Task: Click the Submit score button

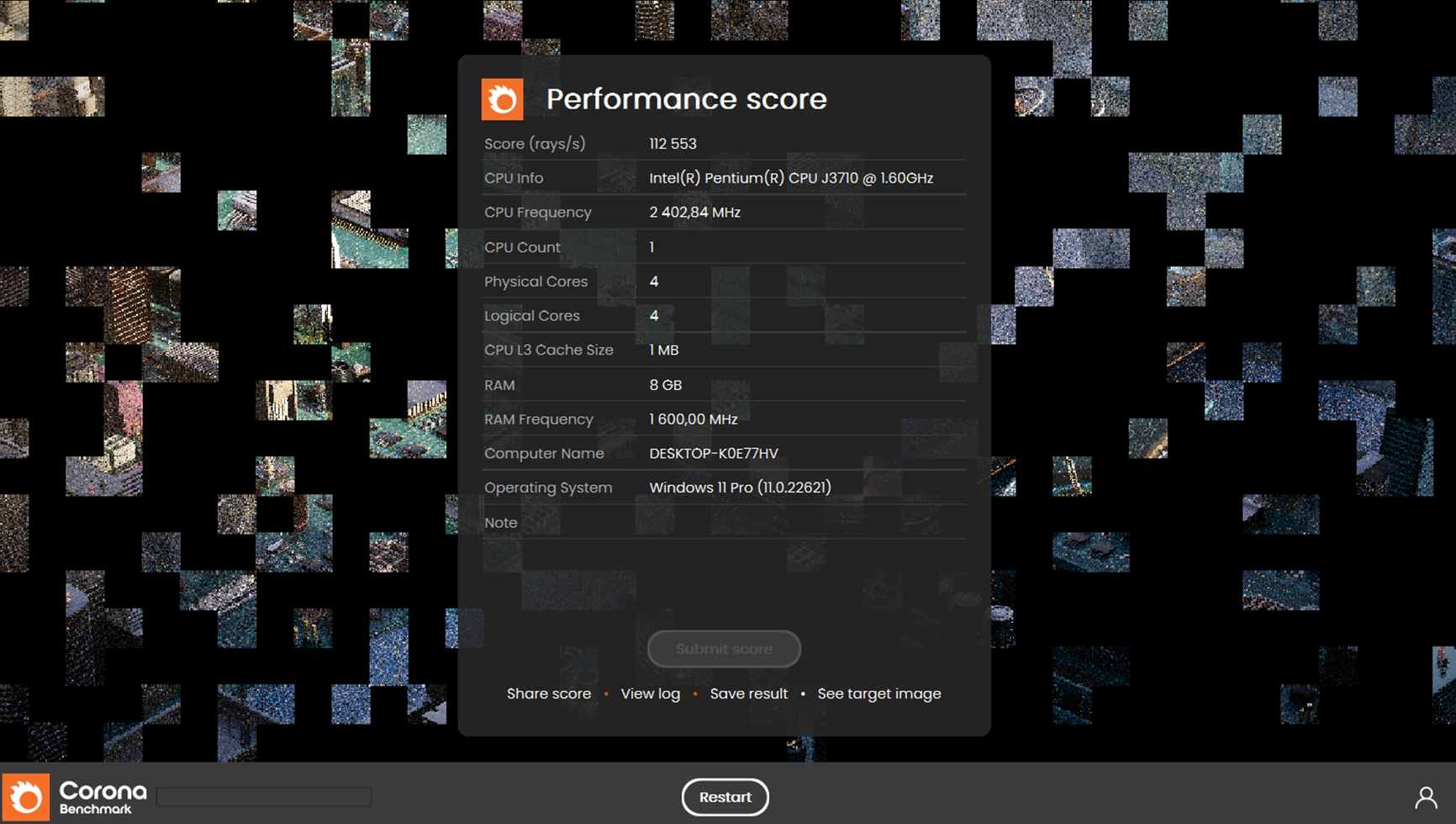Action: point(724,649)
